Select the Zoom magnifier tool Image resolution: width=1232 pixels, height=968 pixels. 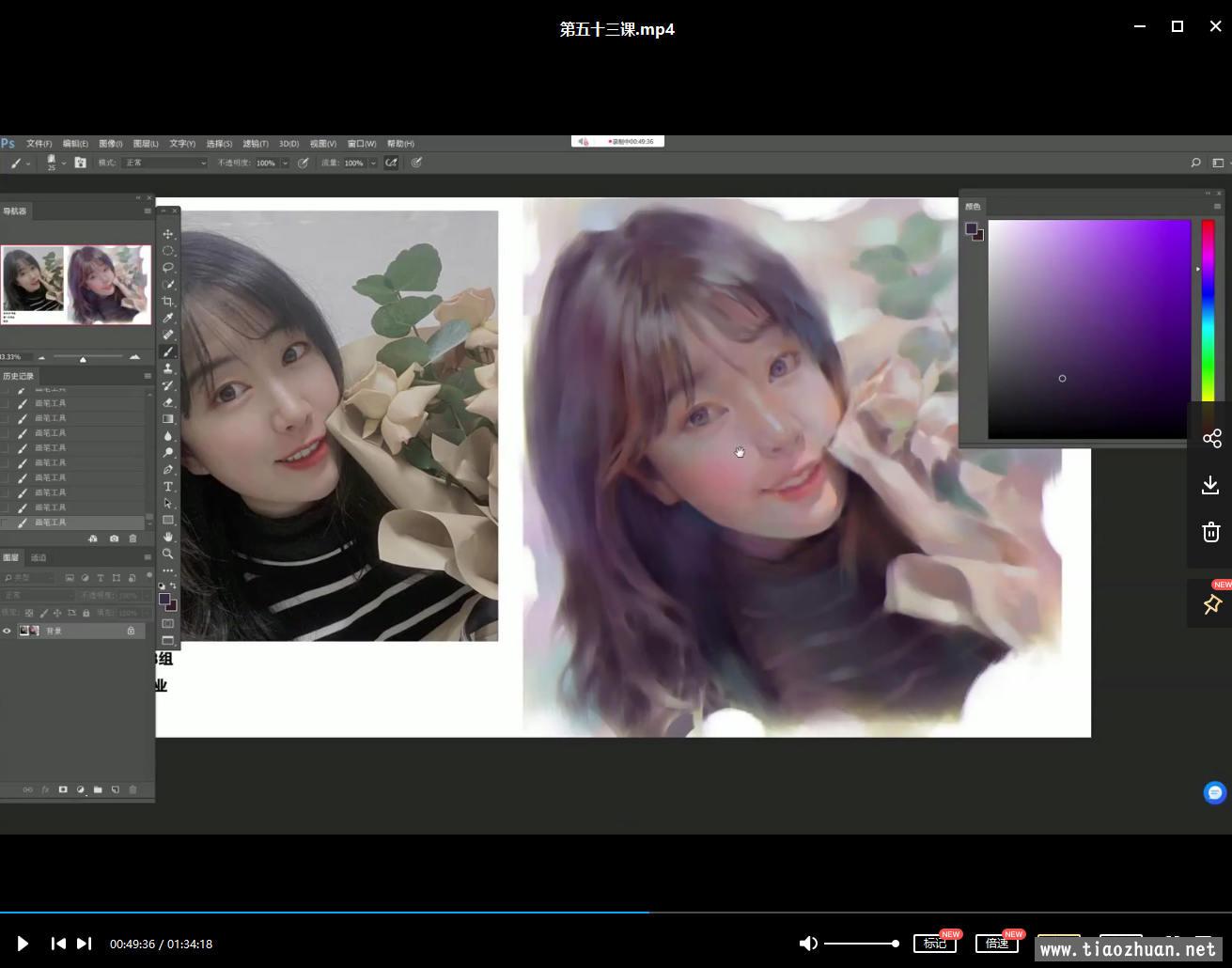168,554
